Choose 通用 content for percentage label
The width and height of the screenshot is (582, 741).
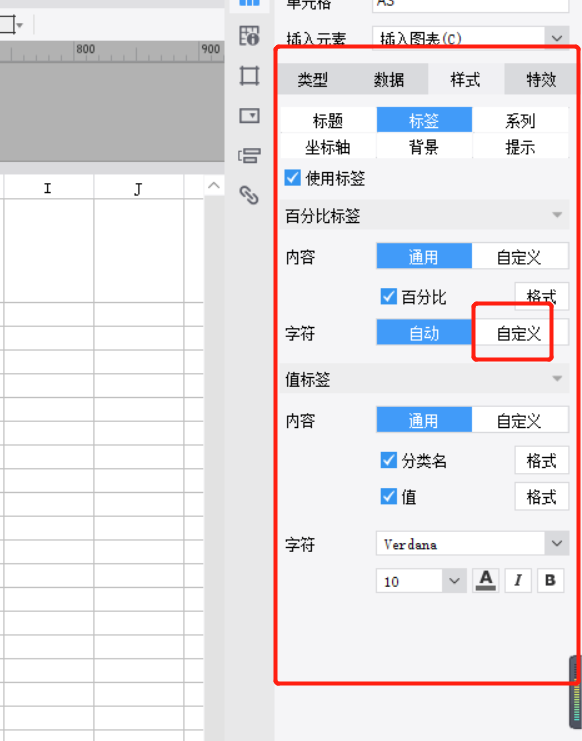tap(424, 257)
